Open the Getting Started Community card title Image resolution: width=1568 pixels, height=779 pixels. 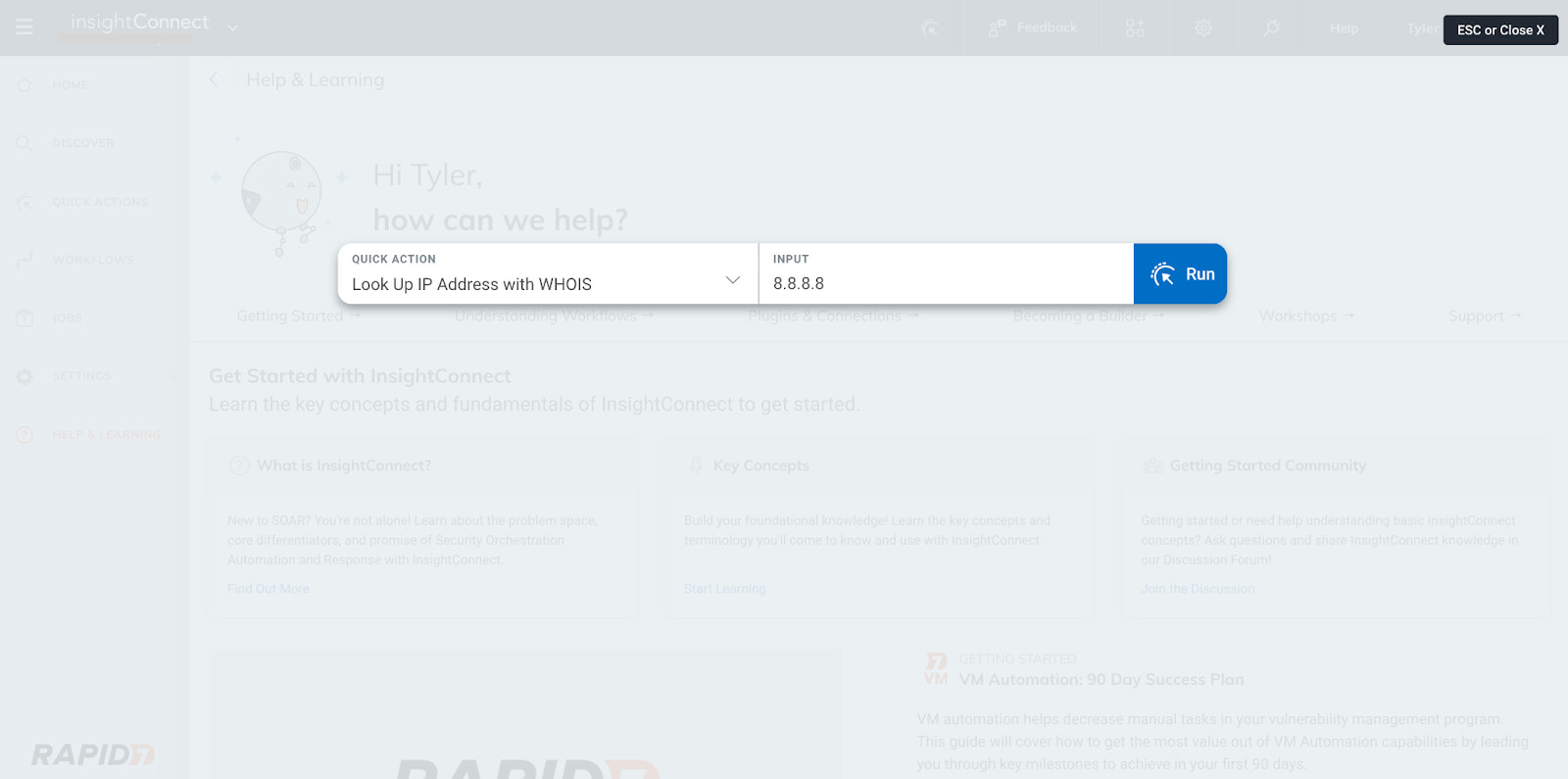pos(1268,465)
